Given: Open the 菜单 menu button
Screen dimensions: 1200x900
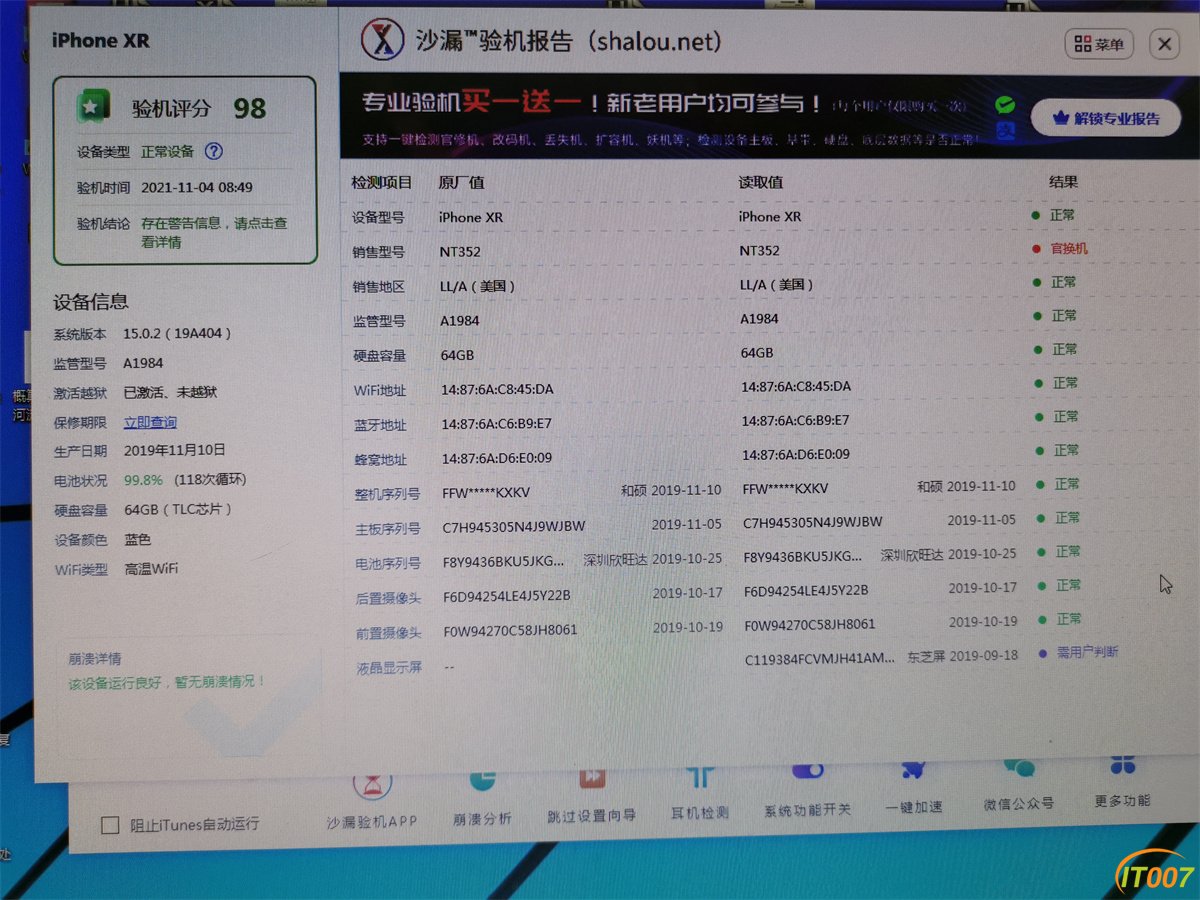Looking at the screenshot, I should tap(1099, 44).
